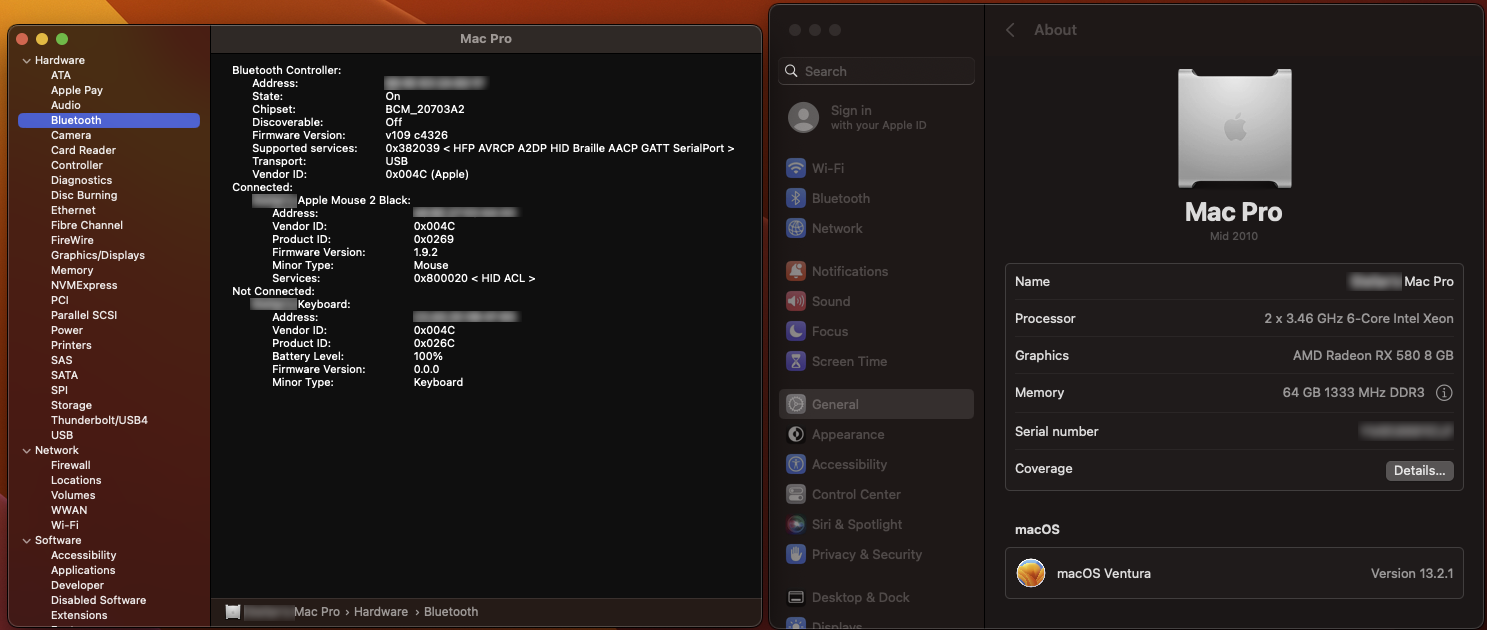This screenshot has width=1487, height=630.
Task: Click Sign in with your Apple ID
Action: pyautogui.click(x=878, y=118)
